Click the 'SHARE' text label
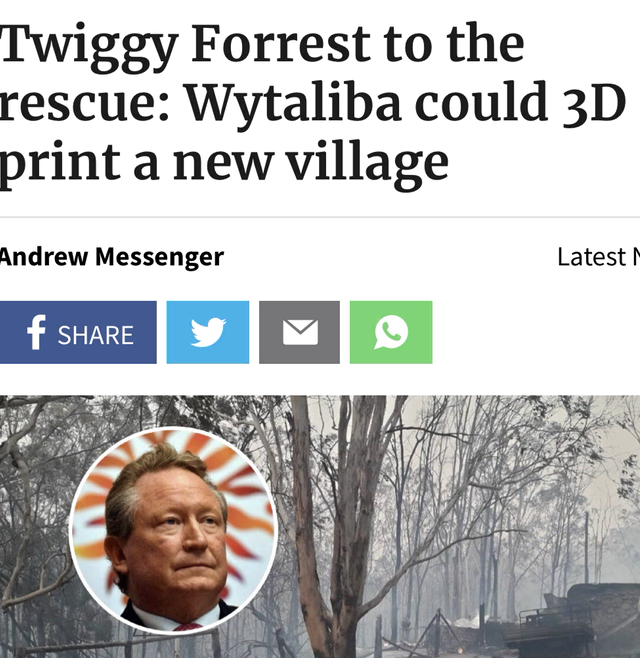This screenshot has width=640, height=658. coord(96,335)
